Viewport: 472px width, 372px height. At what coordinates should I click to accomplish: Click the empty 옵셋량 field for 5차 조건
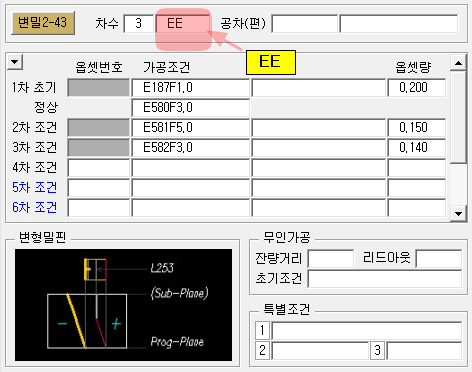pyautogui.click(x=417, y=188)
